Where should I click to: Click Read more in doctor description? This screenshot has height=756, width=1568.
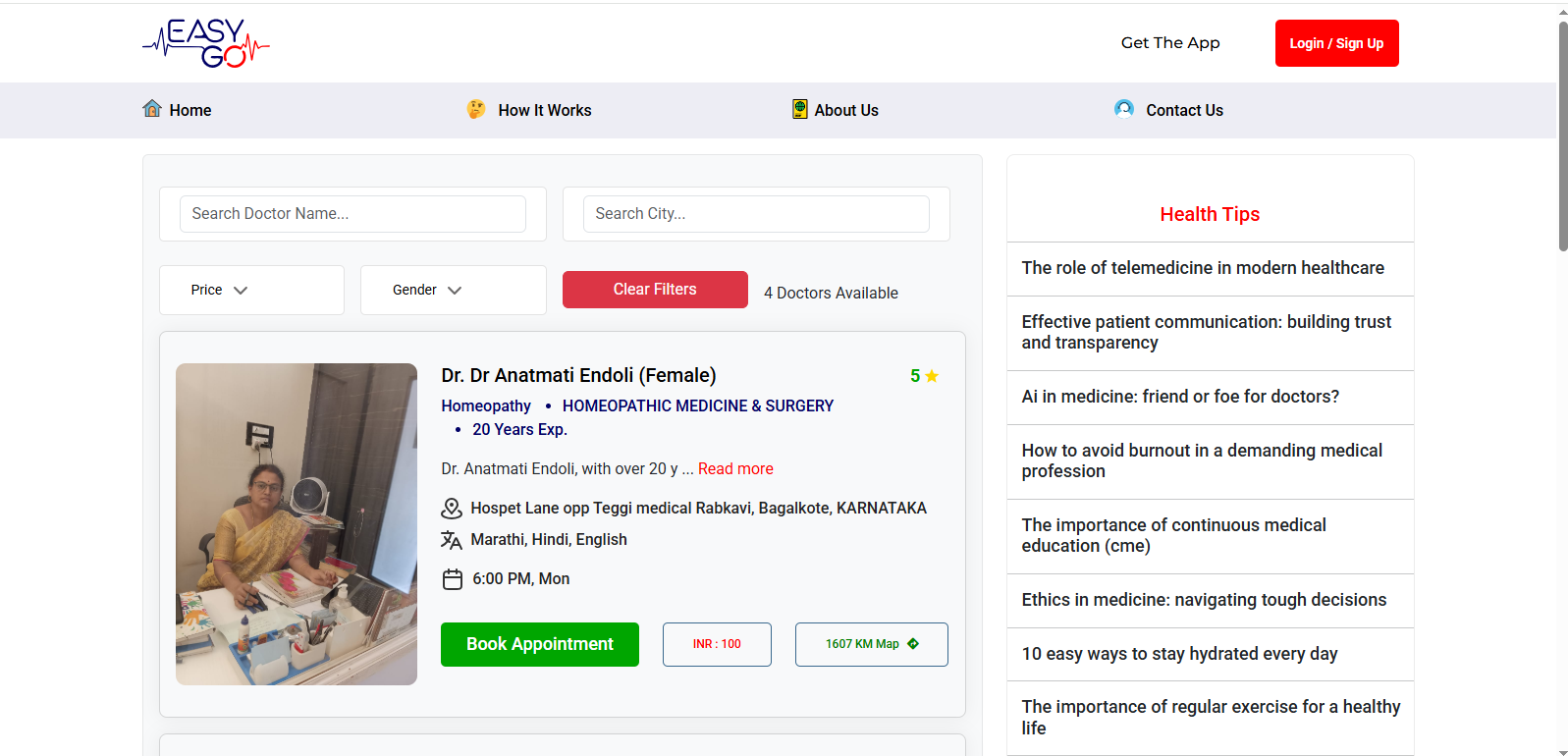tap(735, 469)
